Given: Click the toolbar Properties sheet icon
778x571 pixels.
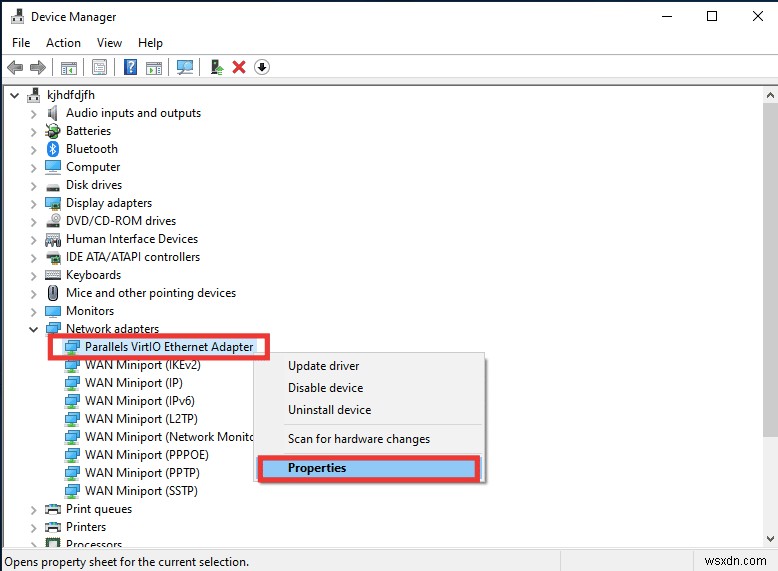Looking at the screenshot, I should pyautogui.click(x=99, y=67).
